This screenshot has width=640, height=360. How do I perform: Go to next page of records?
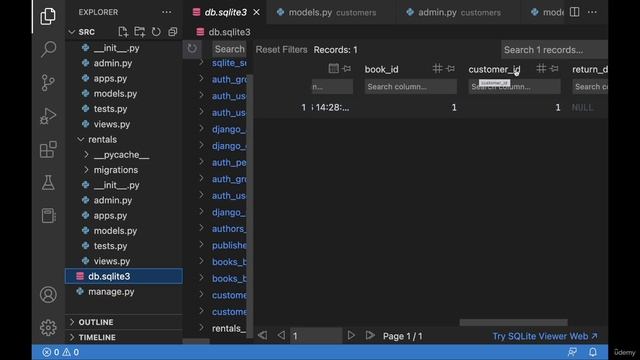(x=351, y=336)
